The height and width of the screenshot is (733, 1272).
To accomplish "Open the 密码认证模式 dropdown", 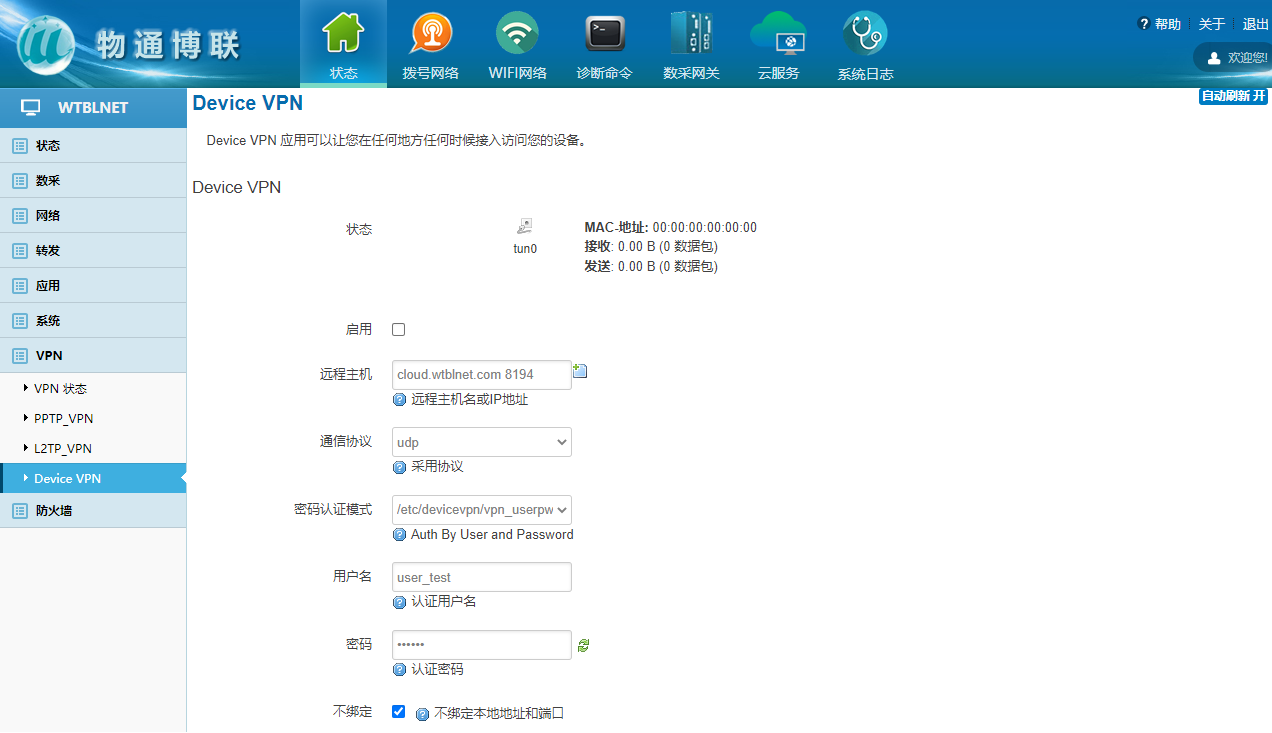I will [x=482, y=510].
